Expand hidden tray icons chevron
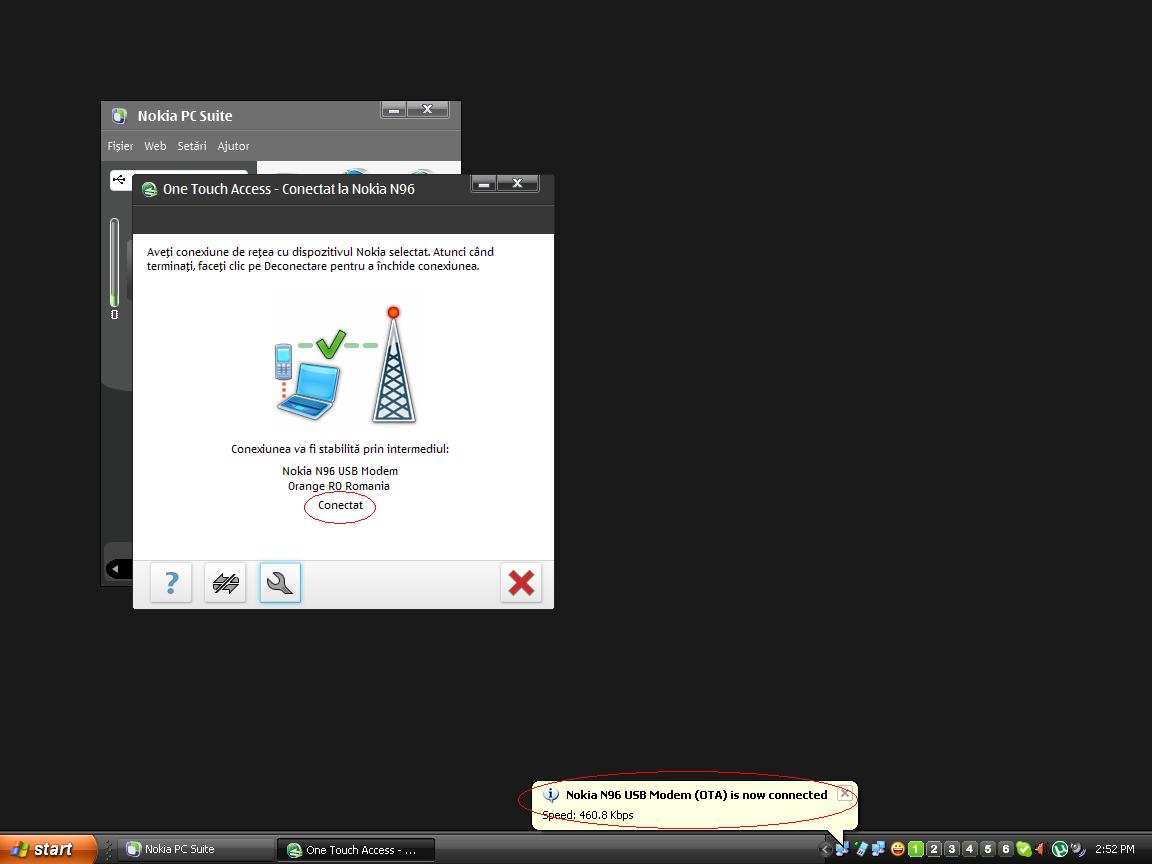Screen dimensions: 1152x864 click(x=824, y=849)
